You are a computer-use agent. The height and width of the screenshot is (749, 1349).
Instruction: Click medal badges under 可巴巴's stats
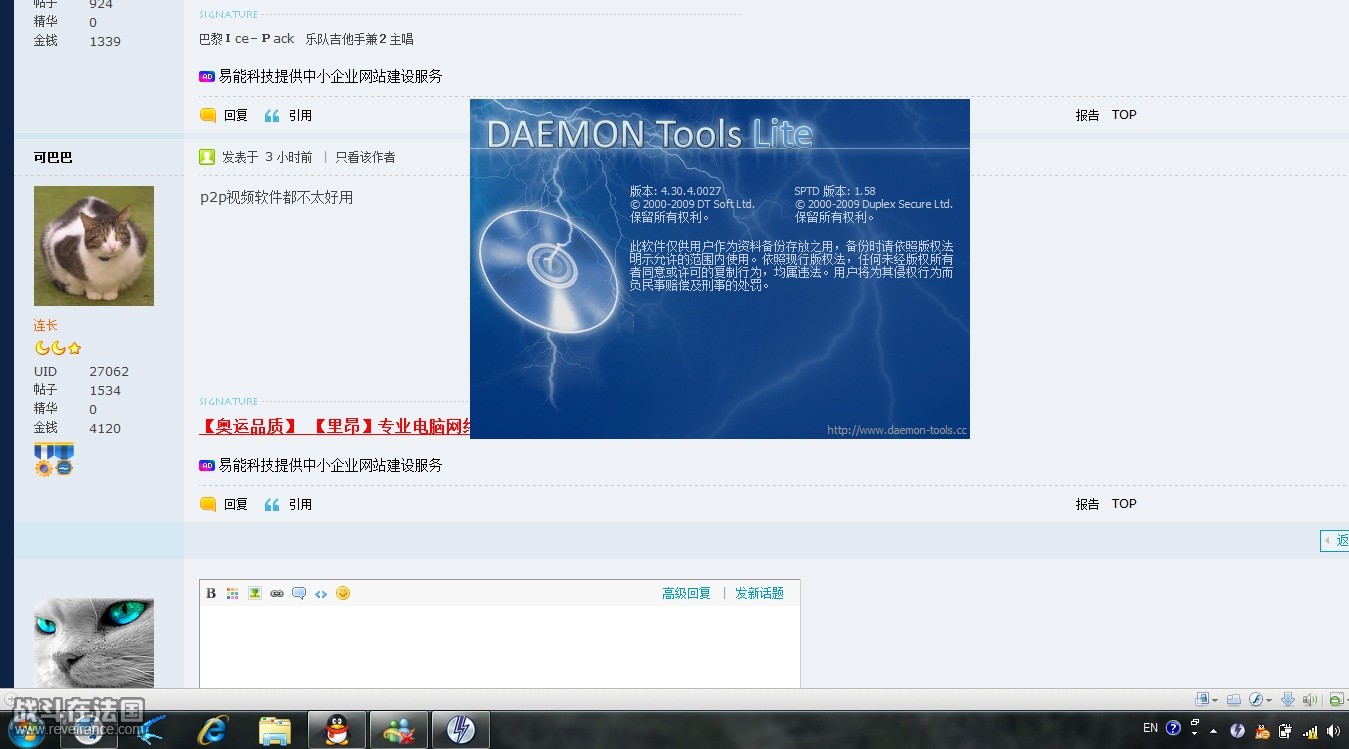coord(54,459)
